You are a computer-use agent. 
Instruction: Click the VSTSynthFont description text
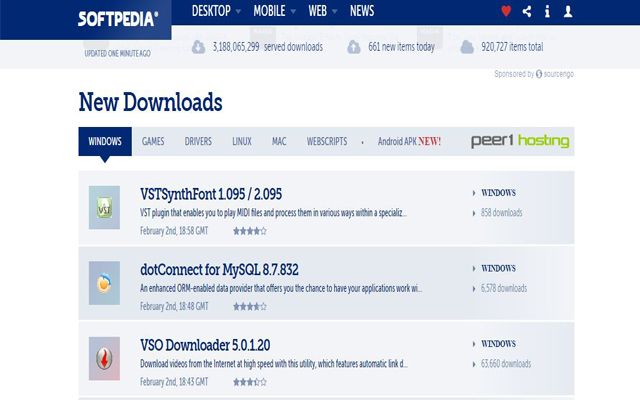click(x=273, y=213)
